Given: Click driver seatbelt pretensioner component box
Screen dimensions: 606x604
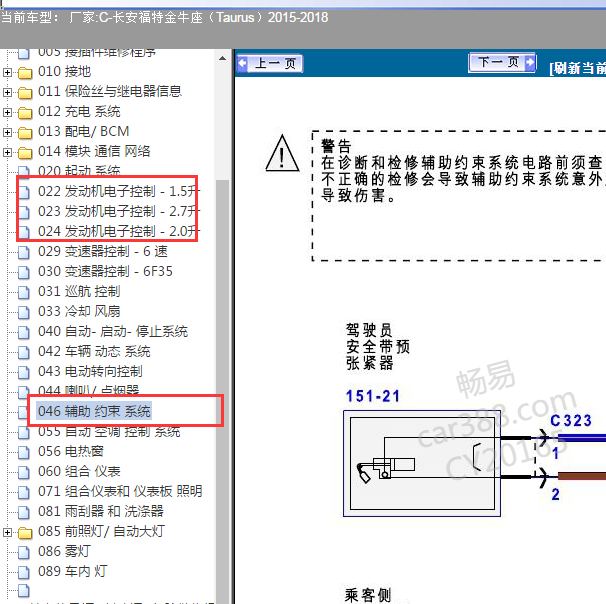Looking at the screenshot, I should (x=422, y=463).
